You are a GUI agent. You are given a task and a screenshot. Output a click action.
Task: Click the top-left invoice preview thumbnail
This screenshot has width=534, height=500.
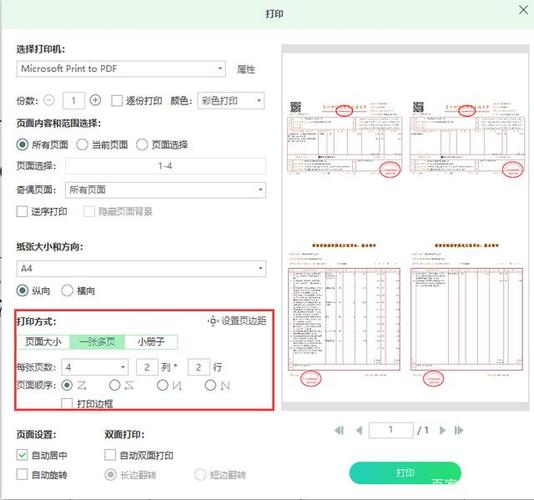pyautogui.click(x=344, y=140)
